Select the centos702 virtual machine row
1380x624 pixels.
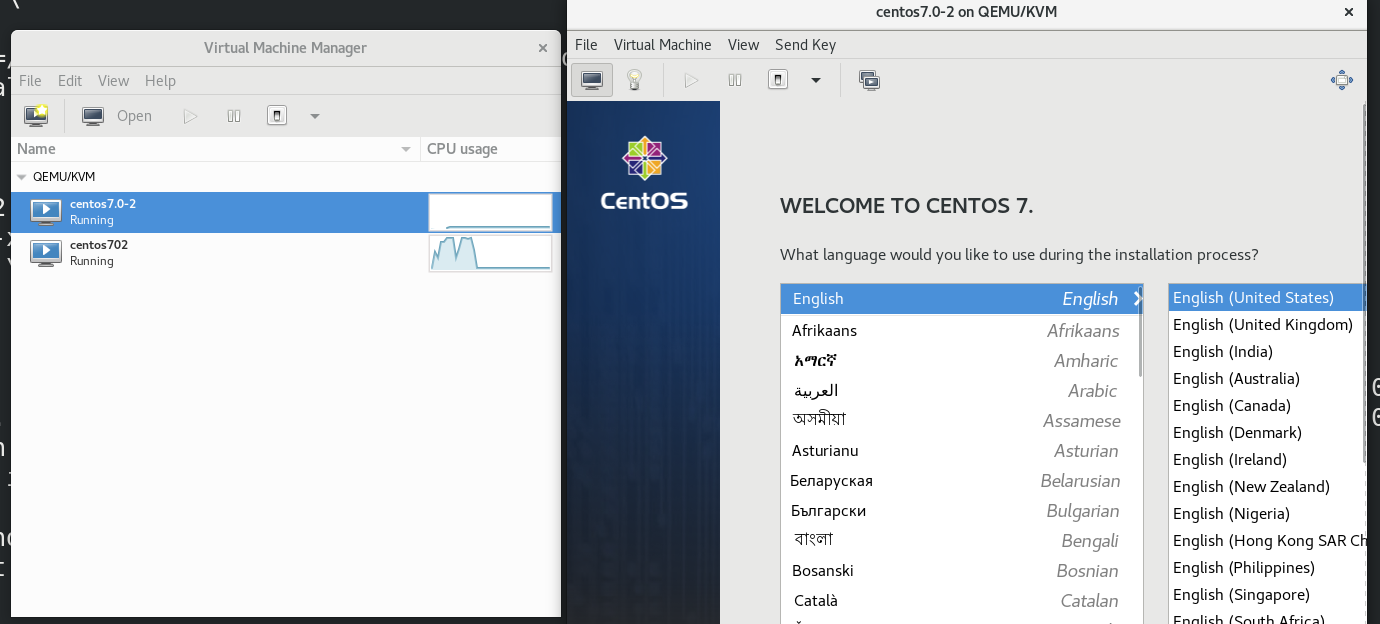pyautogui.click(x=286, y=253)
